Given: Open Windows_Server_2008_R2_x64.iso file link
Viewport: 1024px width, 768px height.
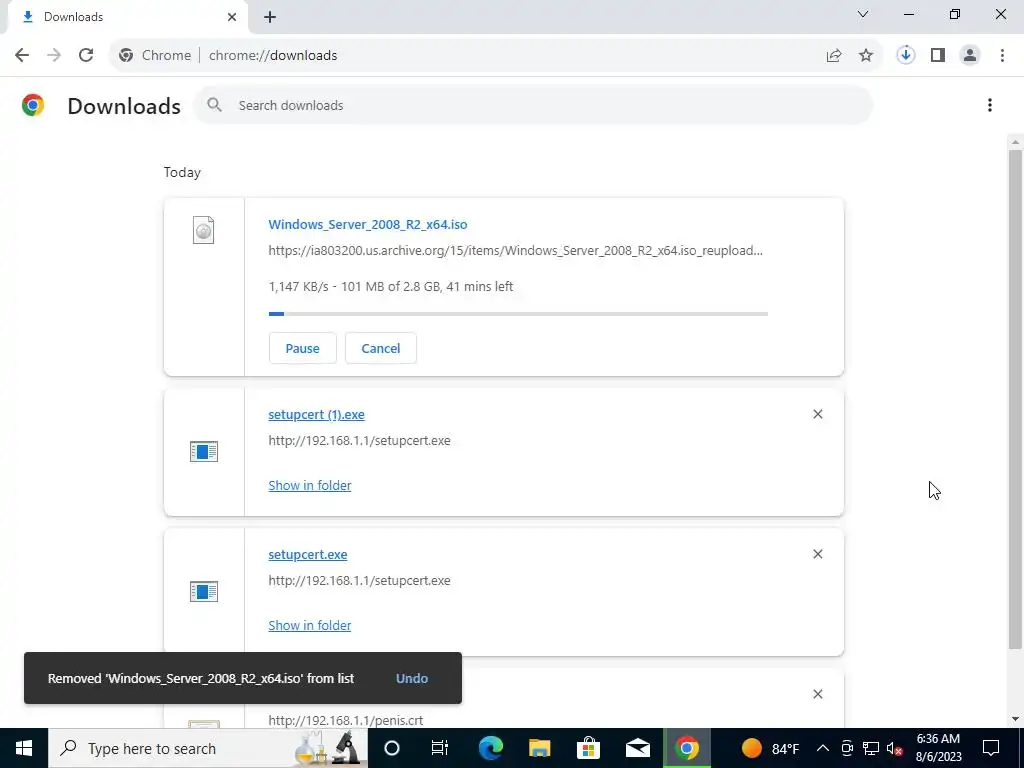Looking at the screenshot, I should 368,224.
